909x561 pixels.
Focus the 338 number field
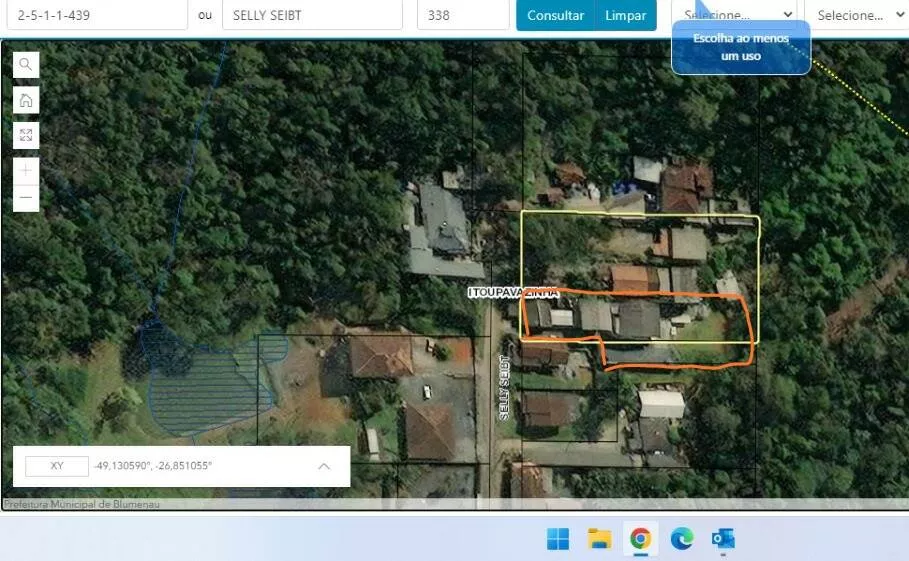click(463, 15)
